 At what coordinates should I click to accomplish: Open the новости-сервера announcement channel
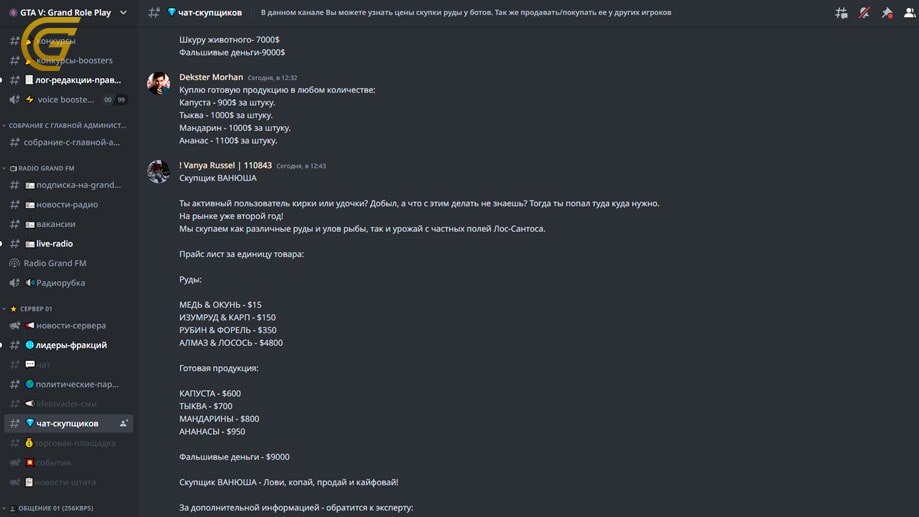68,325
